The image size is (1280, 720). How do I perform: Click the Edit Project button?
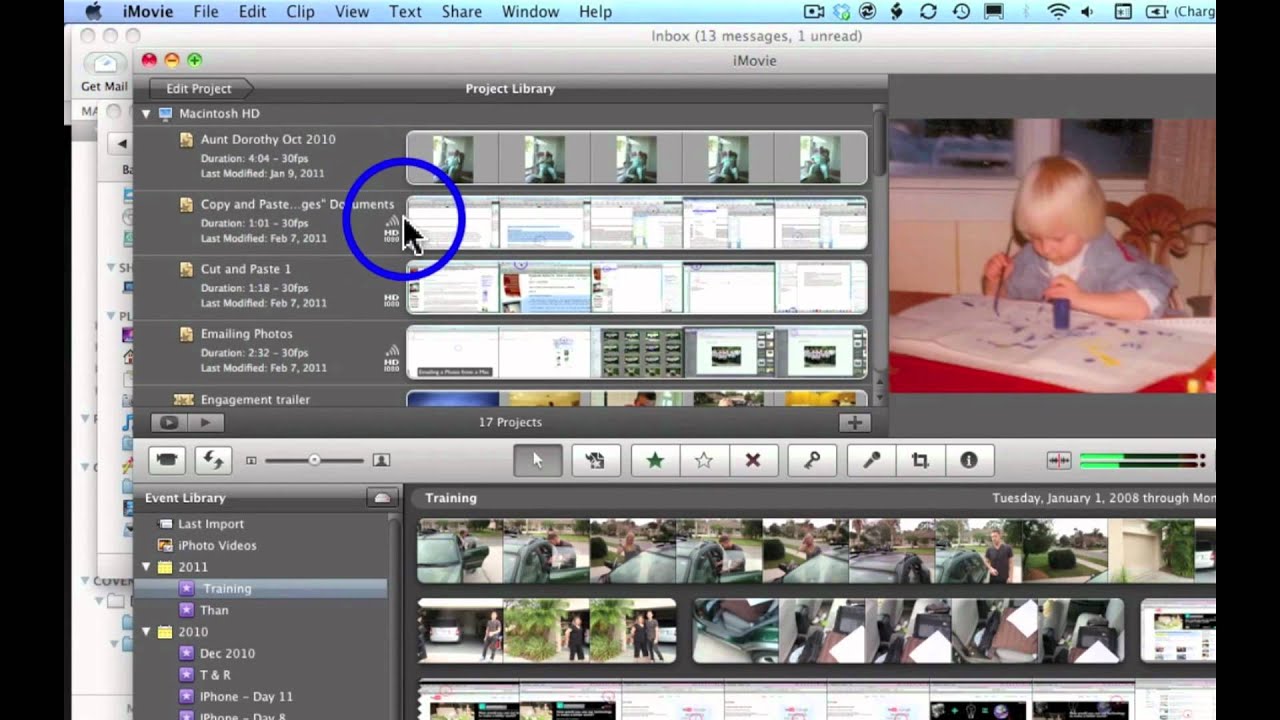pyautogui.click(x=198, y=89)
